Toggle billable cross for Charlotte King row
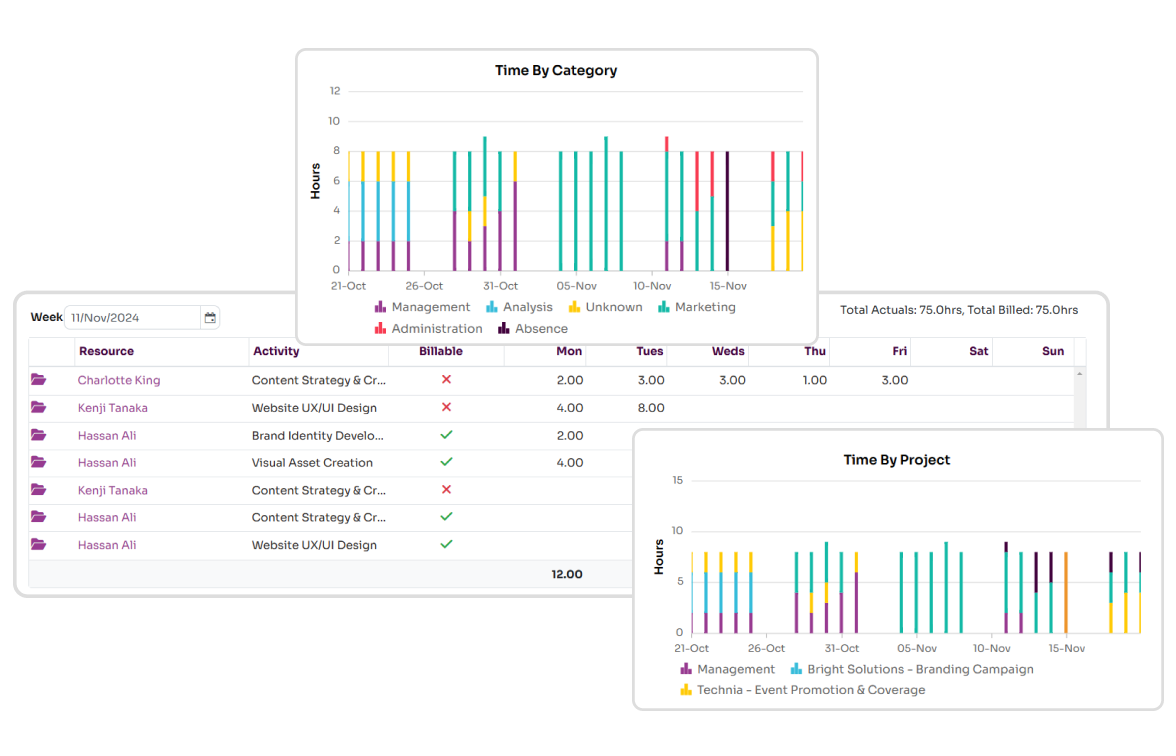Image resolution: width=1176 pixels, height=756 pixels. coord(446,380)
